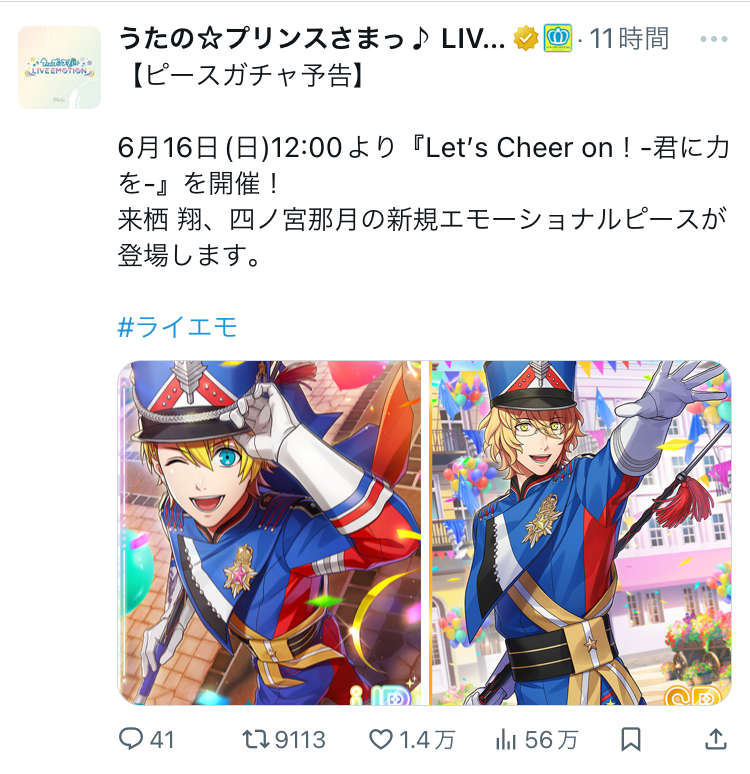Screen dimensions: 750x774
Task: Open the 11時間 timestamp link
Action: click(629, 39)
